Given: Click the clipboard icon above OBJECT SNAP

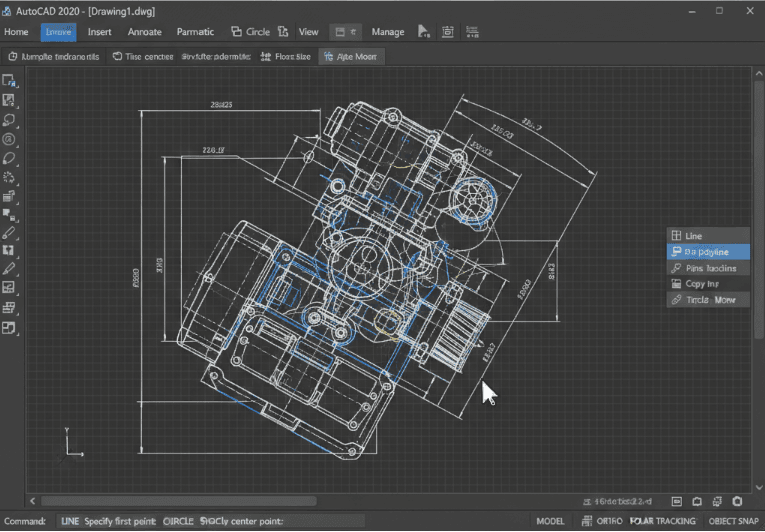Looking at the screenshot, I should click(738, 501).
